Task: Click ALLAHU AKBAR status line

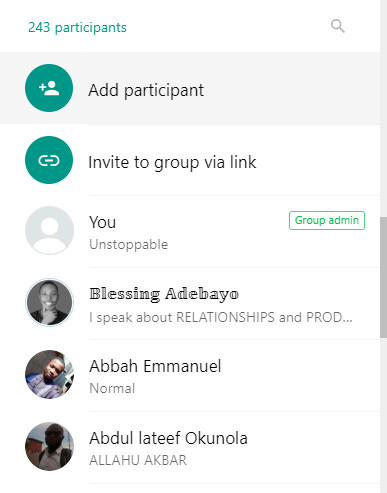Action: pos(138,460)
